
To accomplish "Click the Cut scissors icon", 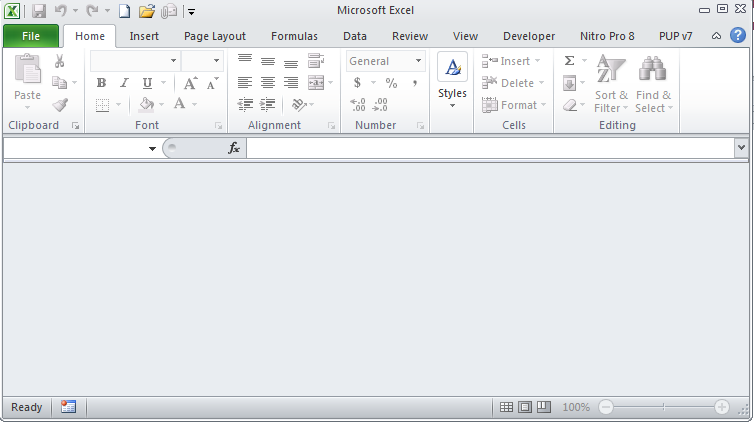I will [60, 61].
